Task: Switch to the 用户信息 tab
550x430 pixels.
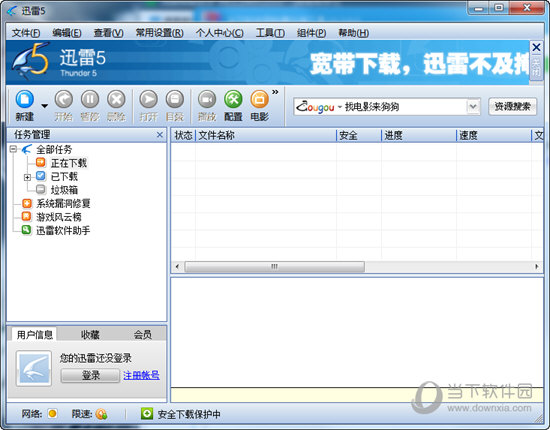Action: coord(35,335)
